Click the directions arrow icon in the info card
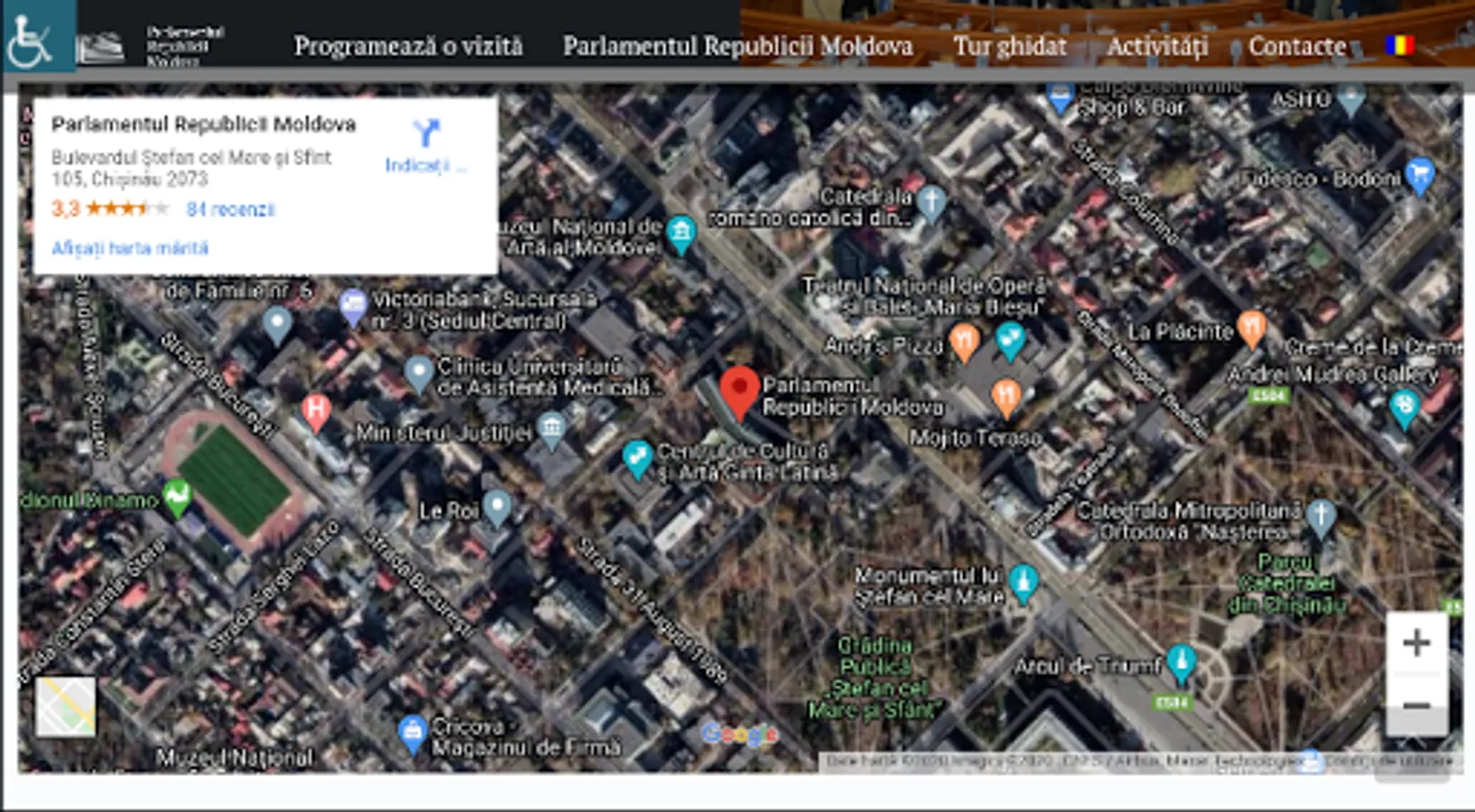This screenshot has height=812, width=1475. tap(426, 133)
